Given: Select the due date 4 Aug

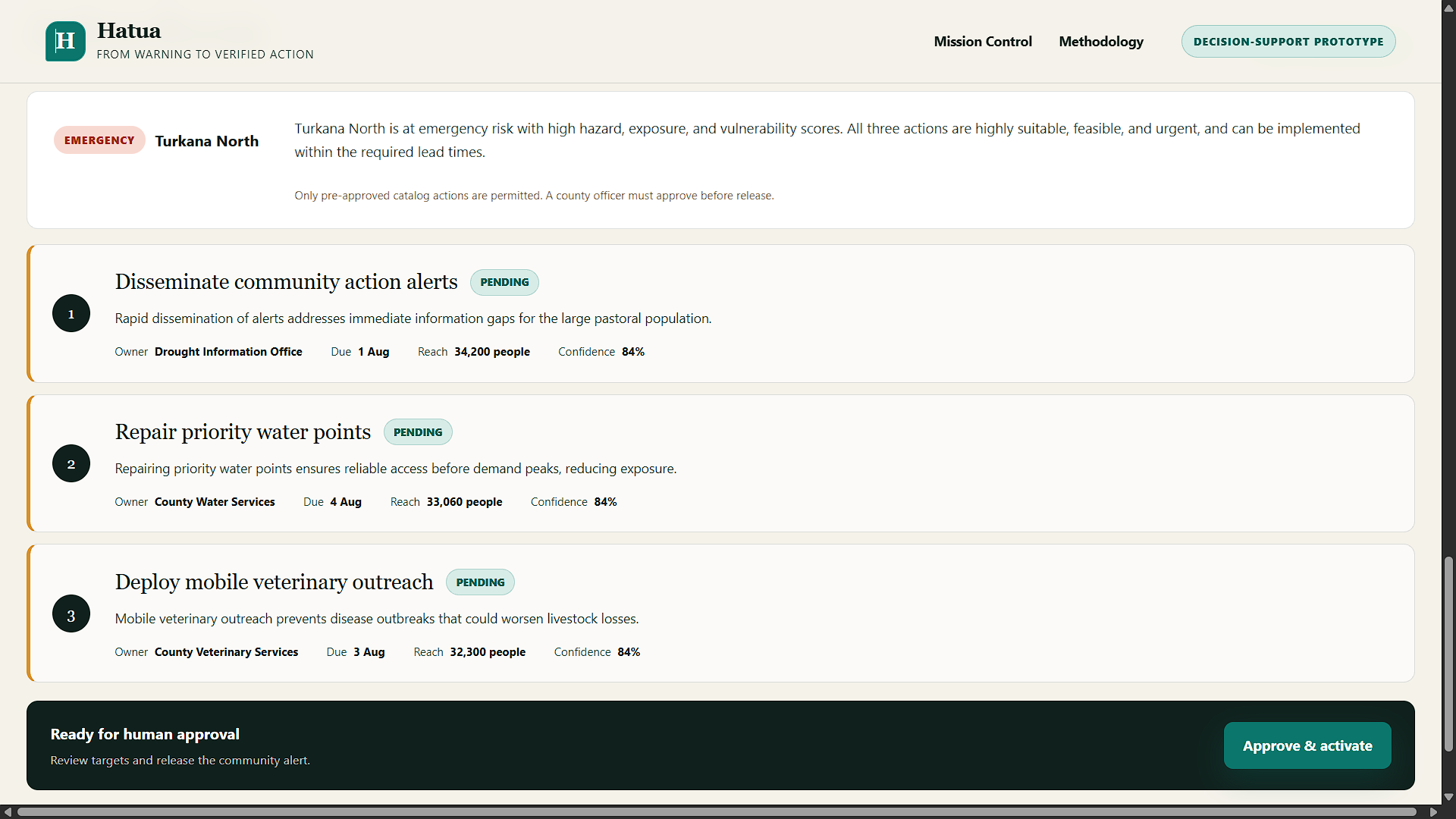Looking at the screenshot, I should (x=346, y=502).
